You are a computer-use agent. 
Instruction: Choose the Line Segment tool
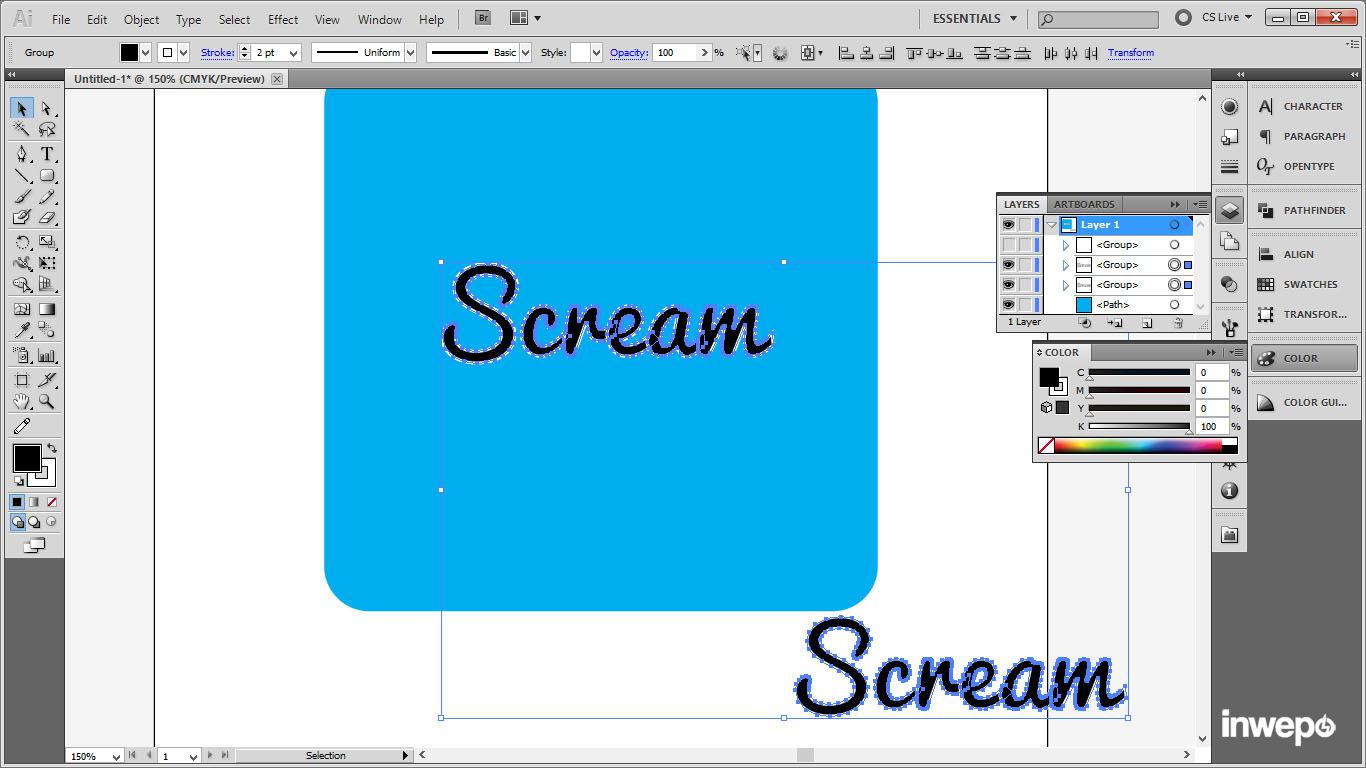tap(22, 176)
